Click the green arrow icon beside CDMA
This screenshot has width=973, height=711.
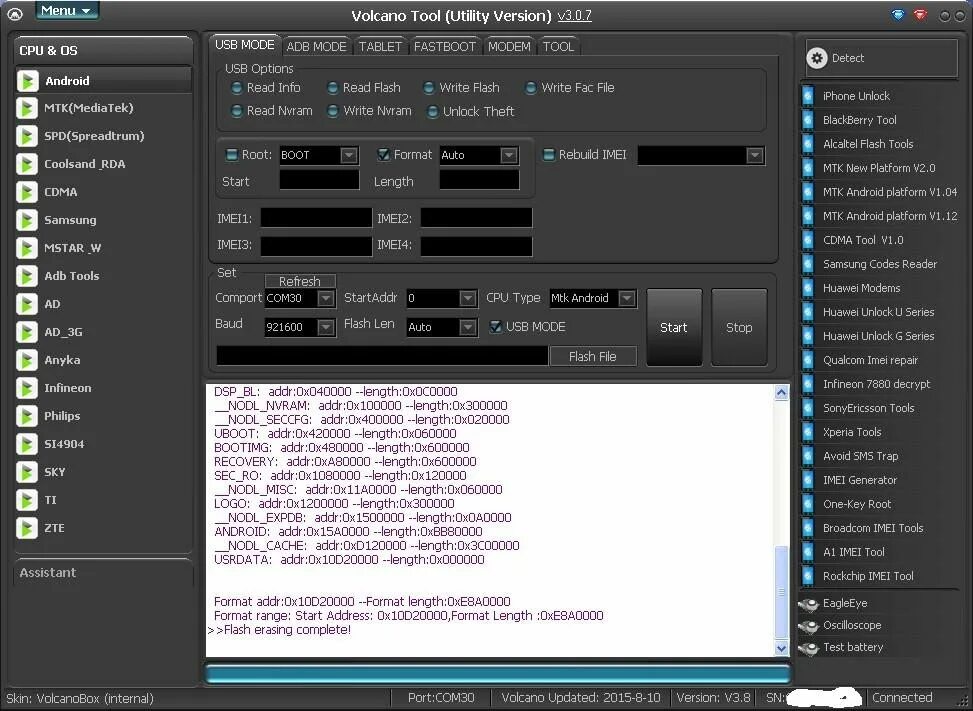(27, 192)
